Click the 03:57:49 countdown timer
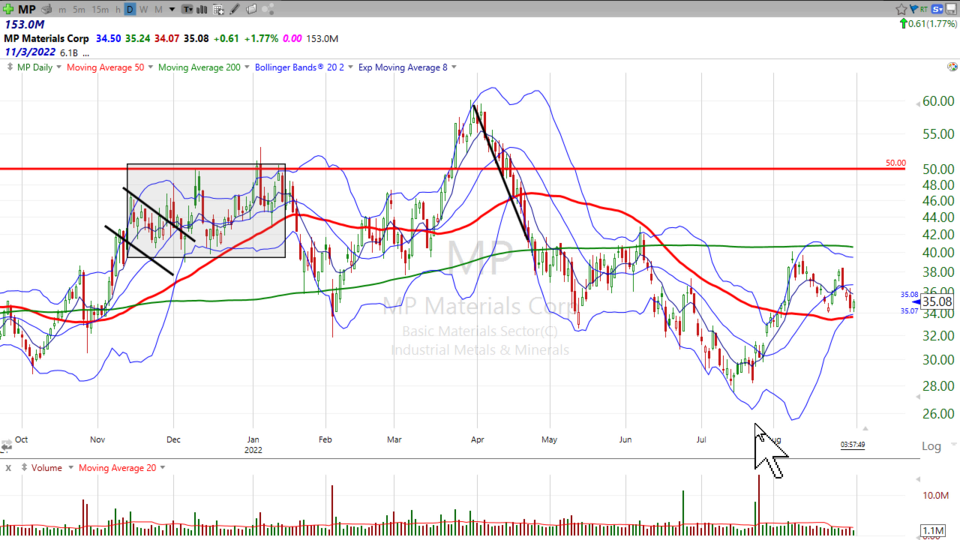 click(x=853, y=444)
